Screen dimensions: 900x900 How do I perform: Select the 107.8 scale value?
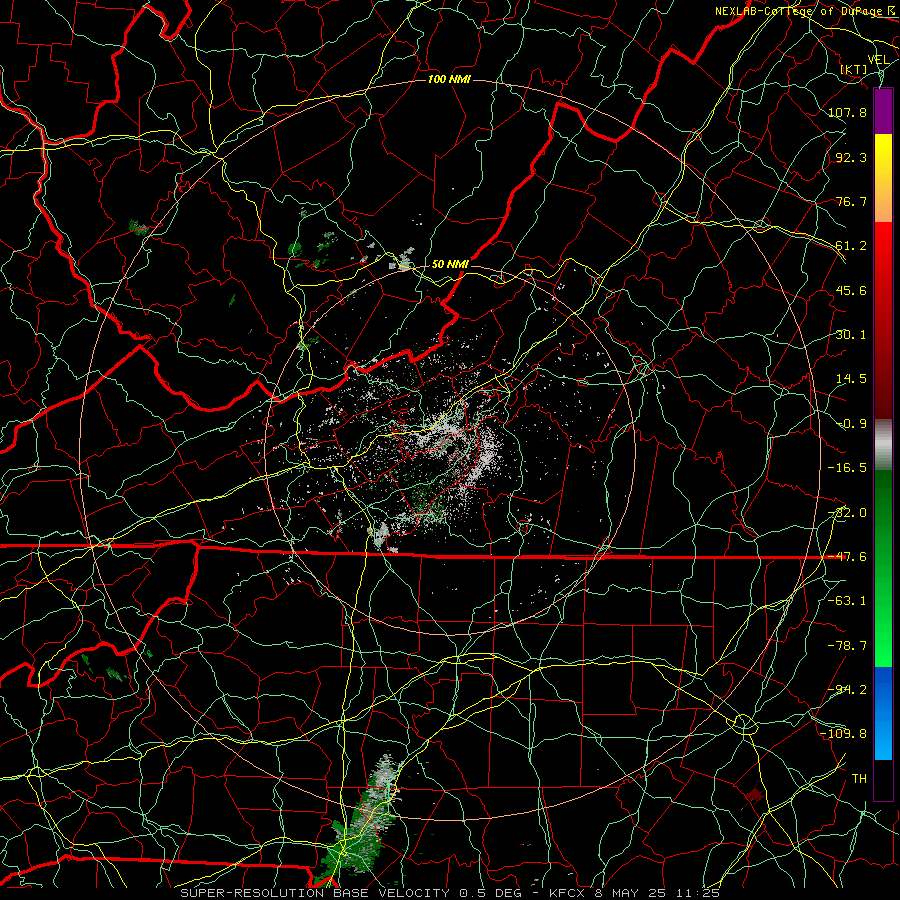pyautogui.click(x=847, y=112)
